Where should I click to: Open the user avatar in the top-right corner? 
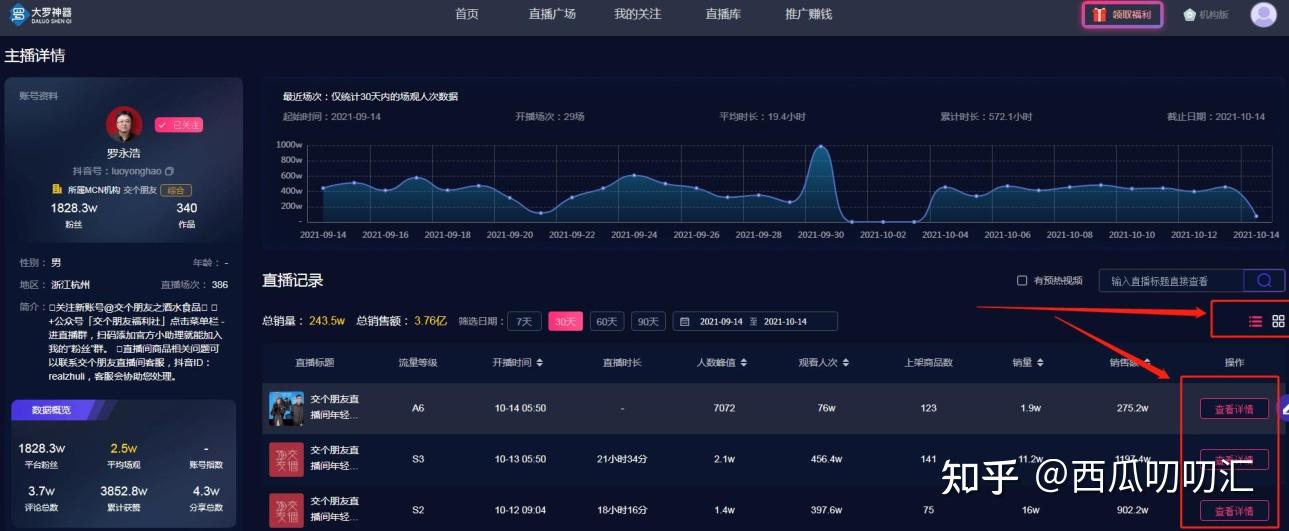coord(1264,15)
